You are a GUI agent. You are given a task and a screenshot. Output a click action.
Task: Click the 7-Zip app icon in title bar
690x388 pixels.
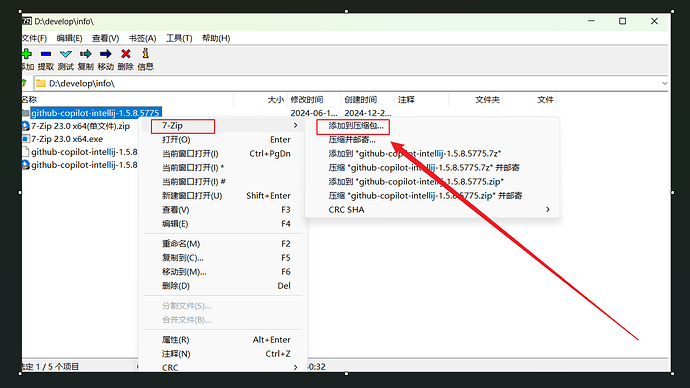(x=27, y=21)
